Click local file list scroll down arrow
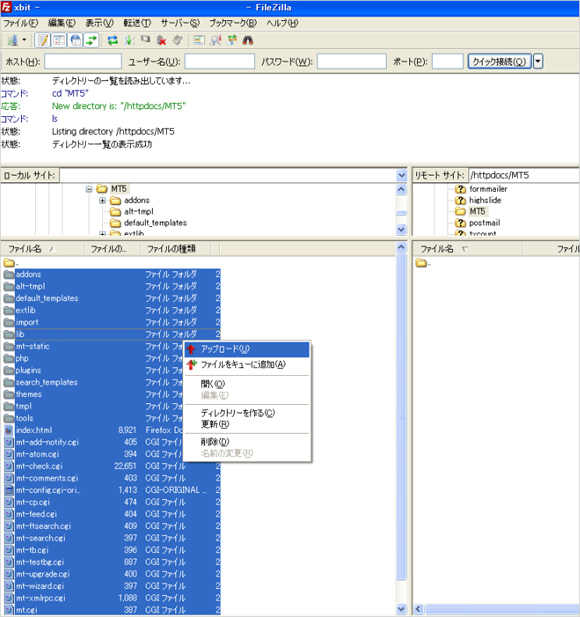 [401, 609]
